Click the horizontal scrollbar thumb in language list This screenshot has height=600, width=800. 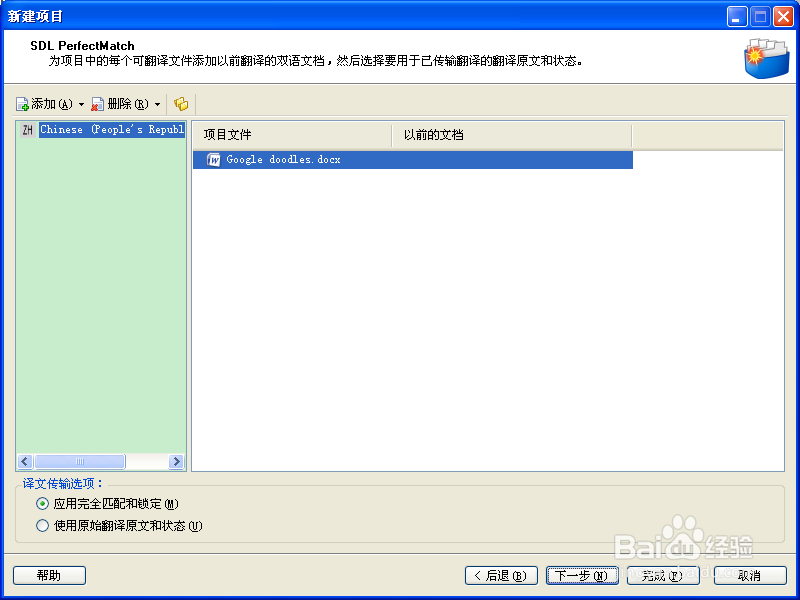coord(80,462)
